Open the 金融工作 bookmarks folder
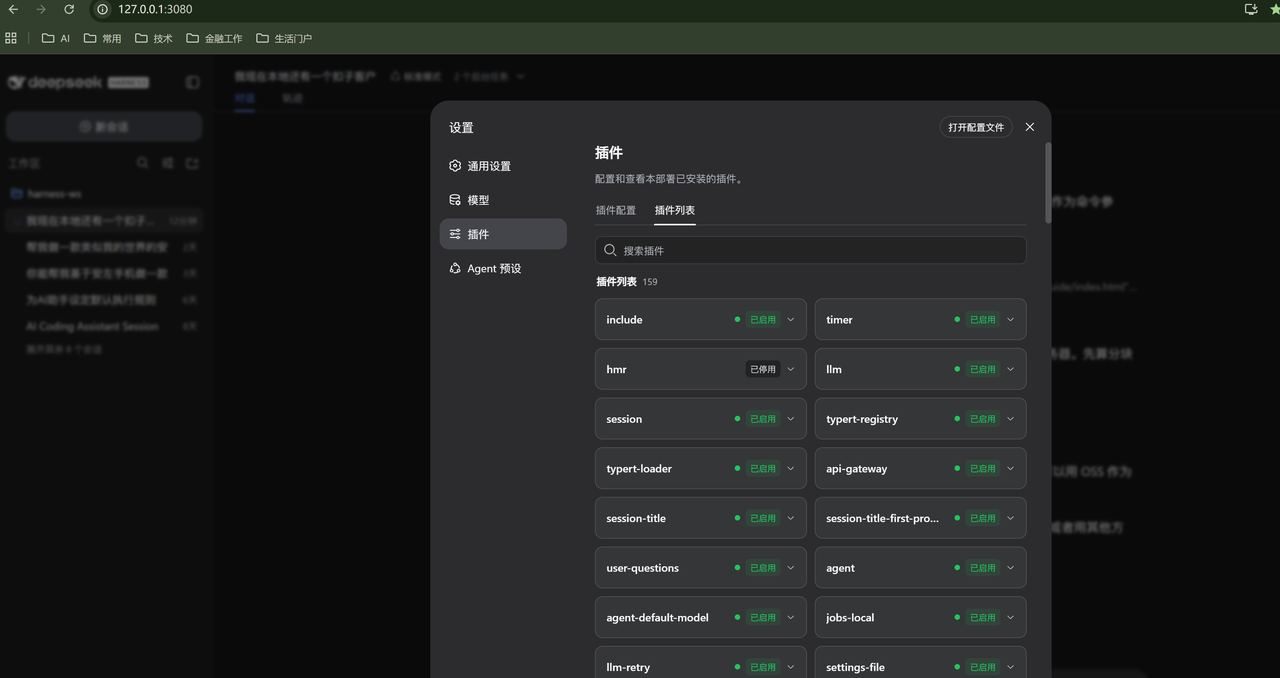Screen dimensions: 1280x678 point(214,38)
